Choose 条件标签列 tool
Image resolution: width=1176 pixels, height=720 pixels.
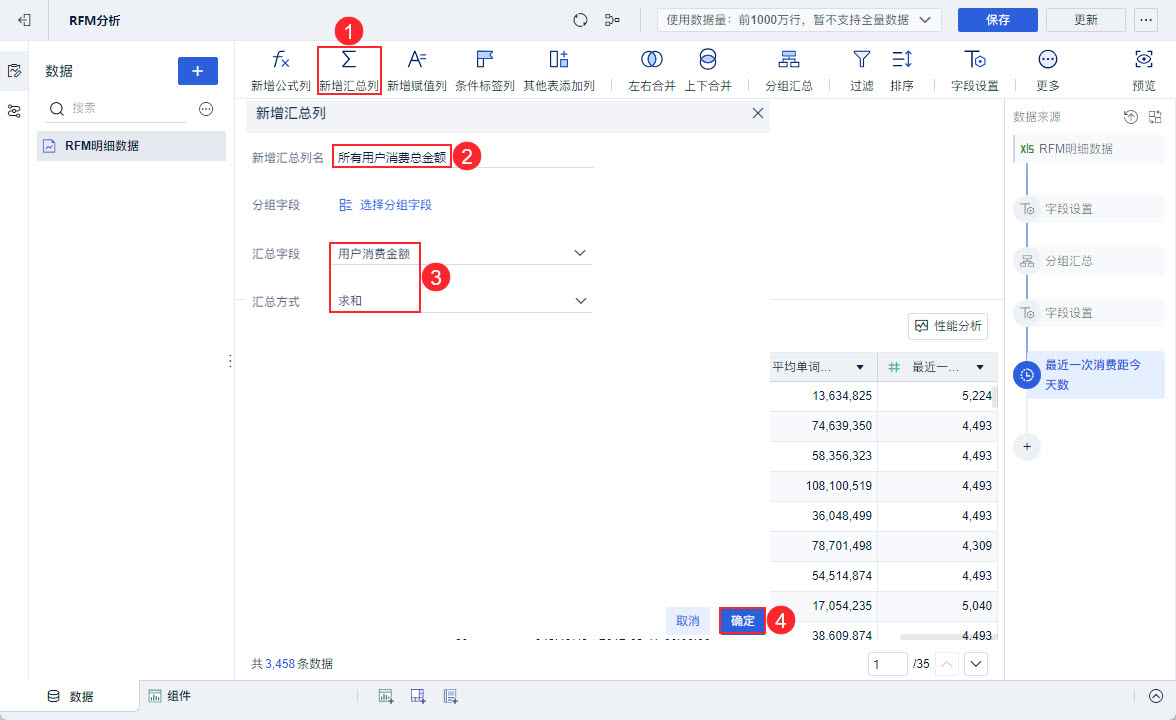point(484,70)
